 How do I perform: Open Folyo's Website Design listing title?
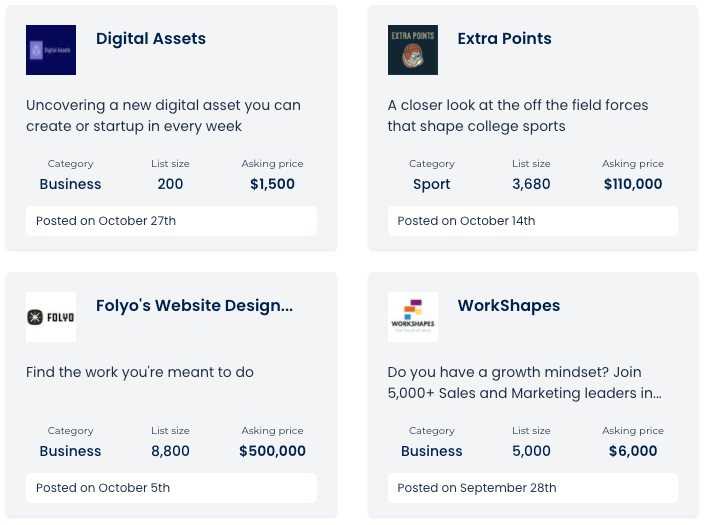point(194,306)
